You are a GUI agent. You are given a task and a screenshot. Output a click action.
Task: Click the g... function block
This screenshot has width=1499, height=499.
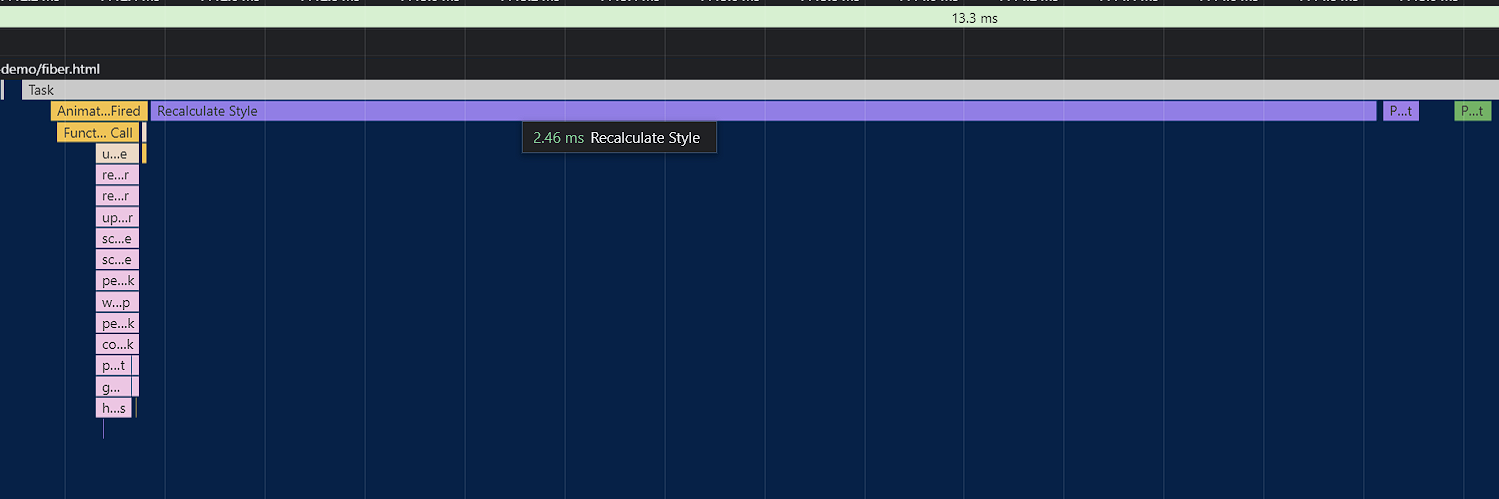click(113, 387)
